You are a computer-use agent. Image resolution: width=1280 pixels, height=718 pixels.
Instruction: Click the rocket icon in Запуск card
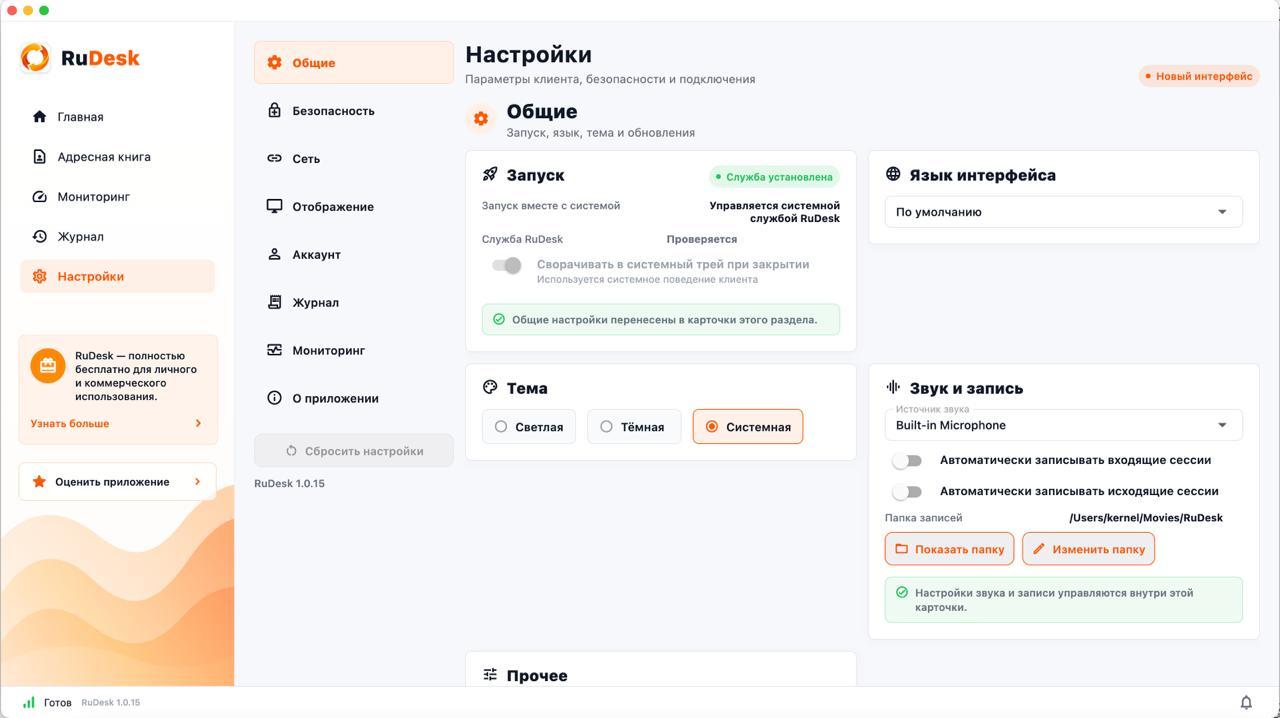490,174
